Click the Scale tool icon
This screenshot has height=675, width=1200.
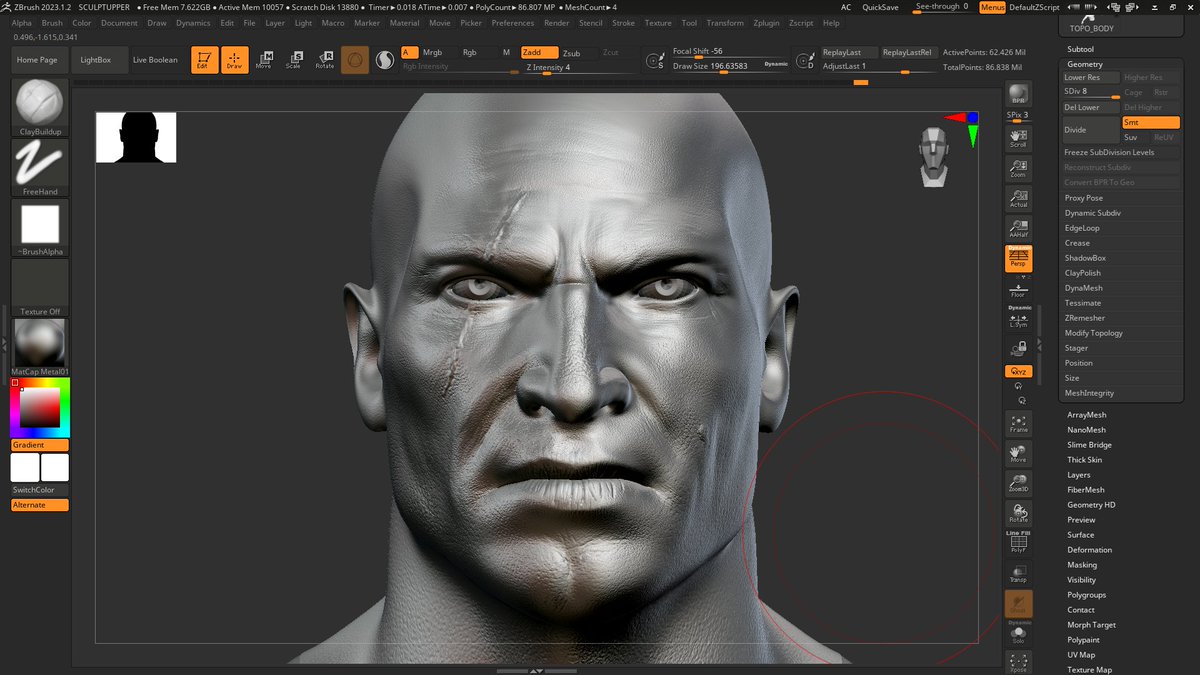tap(293, 60)
